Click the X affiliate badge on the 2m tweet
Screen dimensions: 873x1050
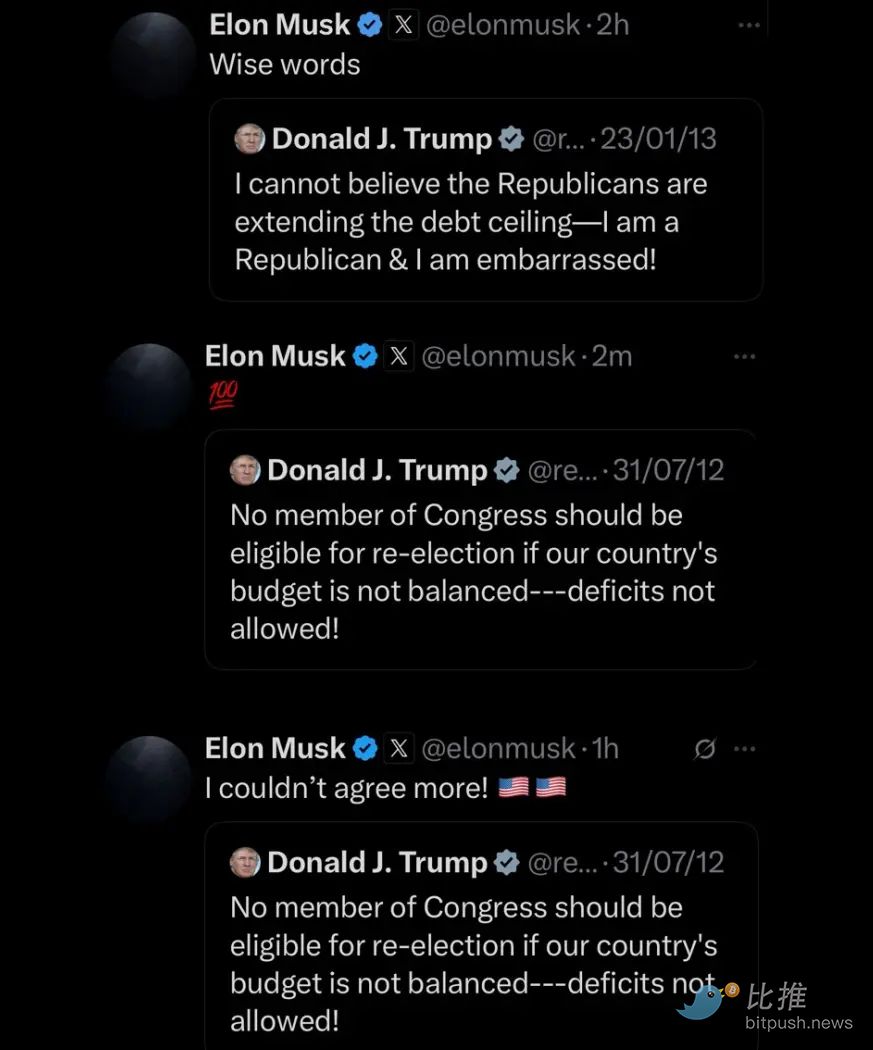point(399,356)
